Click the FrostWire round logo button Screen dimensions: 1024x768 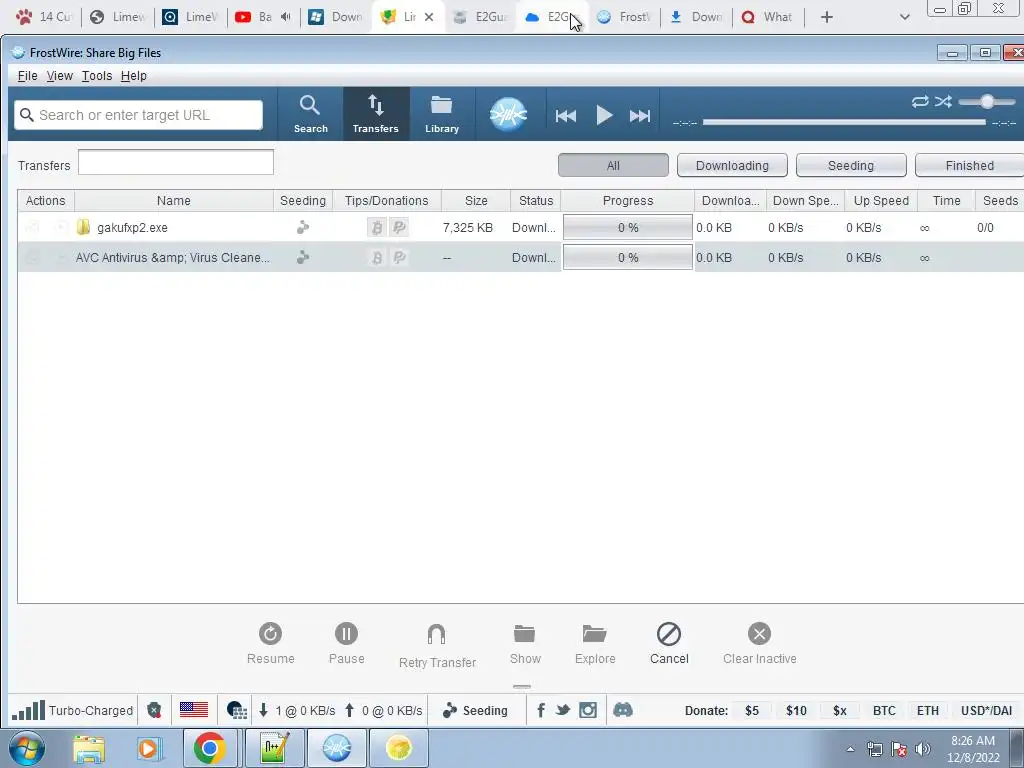(508, 114)
